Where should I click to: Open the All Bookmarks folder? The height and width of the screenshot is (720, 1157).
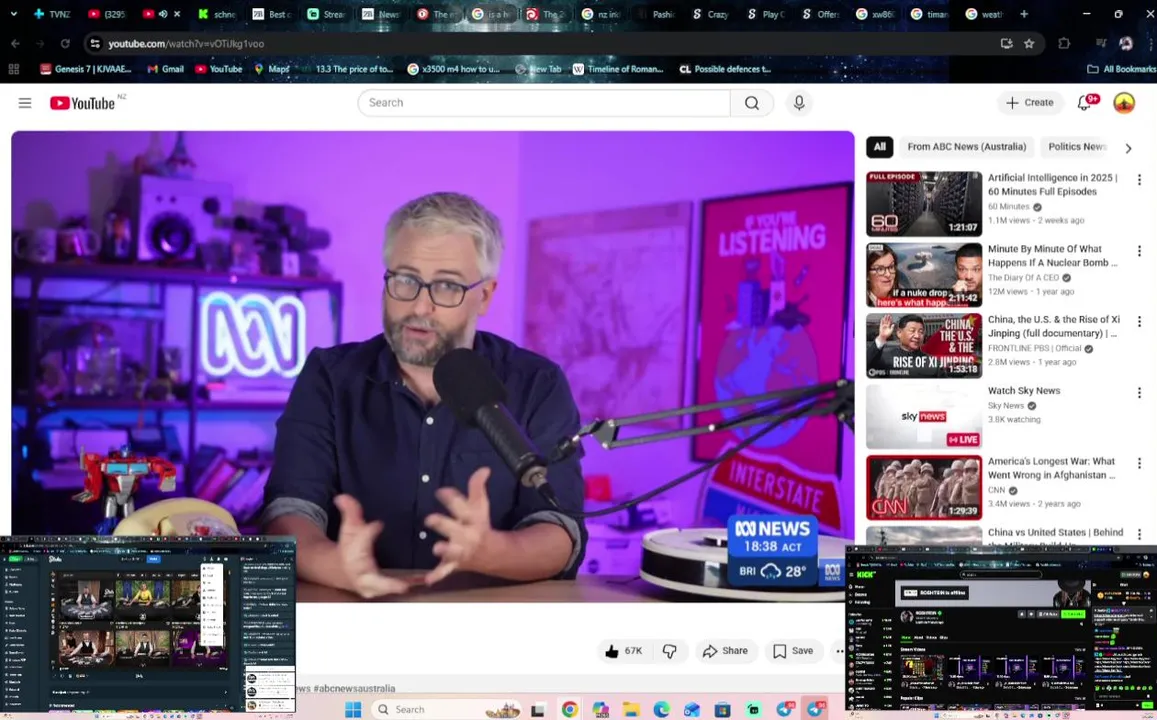(1121, 69)
